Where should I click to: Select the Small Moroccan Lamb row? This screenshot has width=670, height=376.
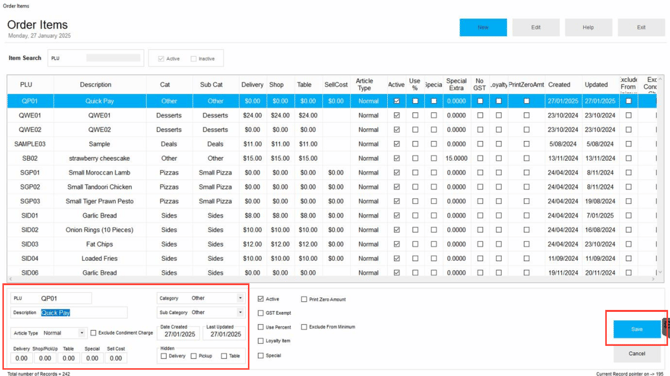tap(332, 173)
